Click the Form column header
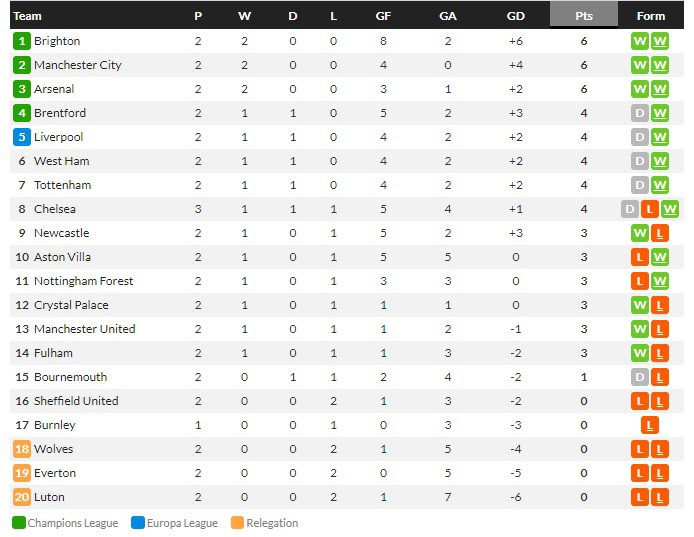694x537 pixels. 650,15
